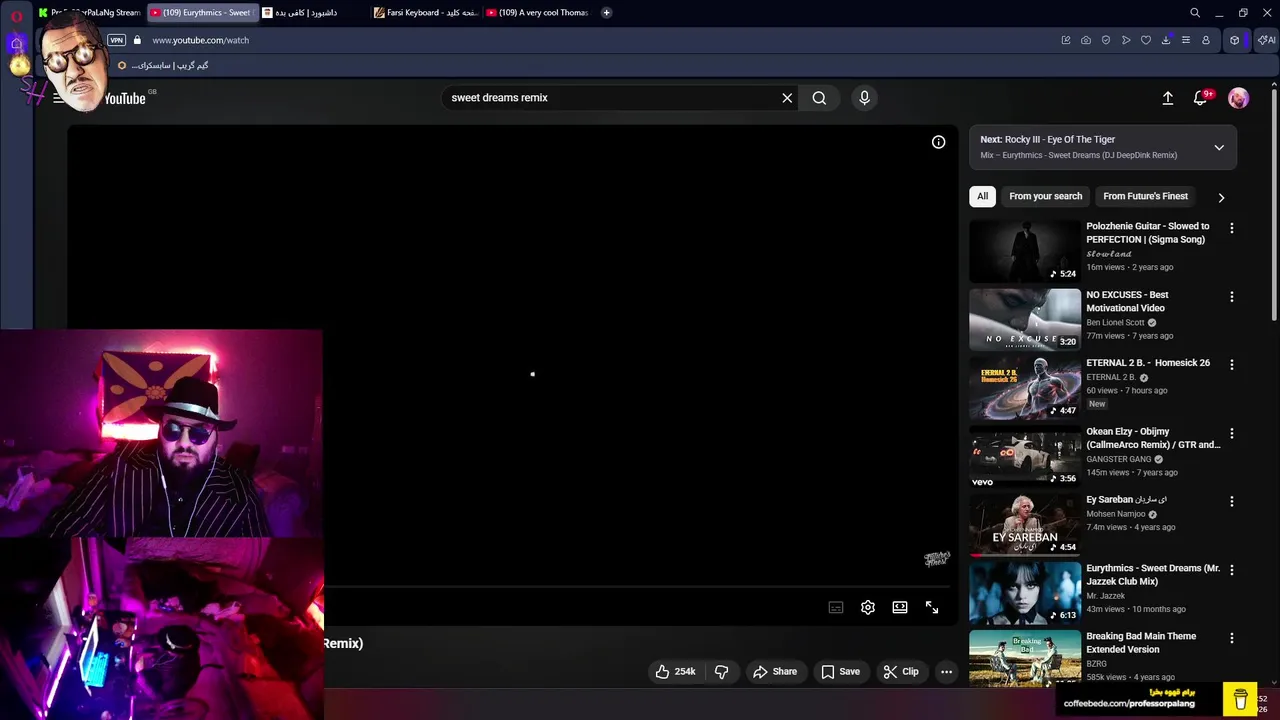Open options for NO EXCUSES video

1232,297
